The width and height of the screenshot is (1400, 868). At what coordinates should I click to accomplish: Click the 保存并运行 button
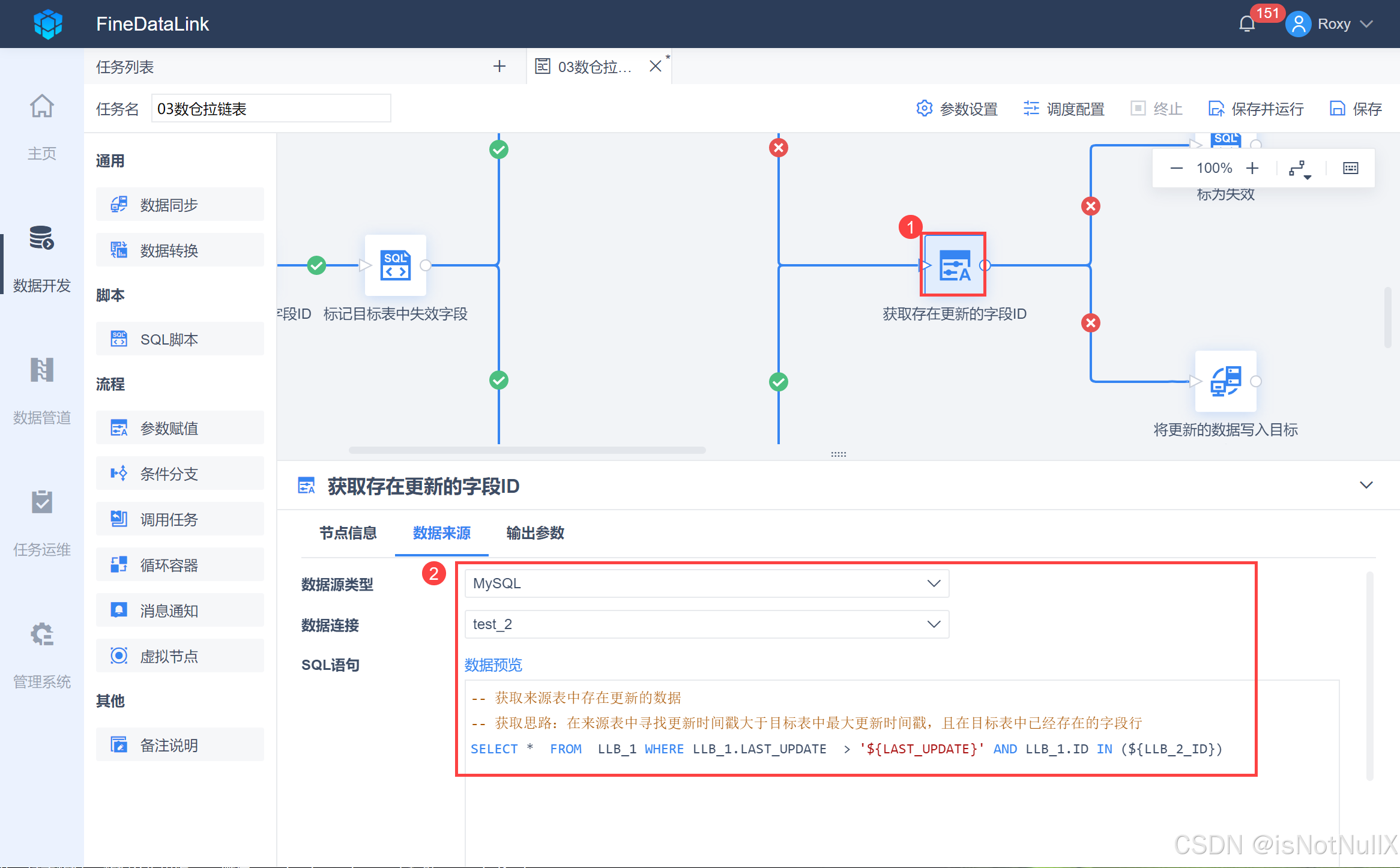pyautogui.click(x=1256, y=109)
